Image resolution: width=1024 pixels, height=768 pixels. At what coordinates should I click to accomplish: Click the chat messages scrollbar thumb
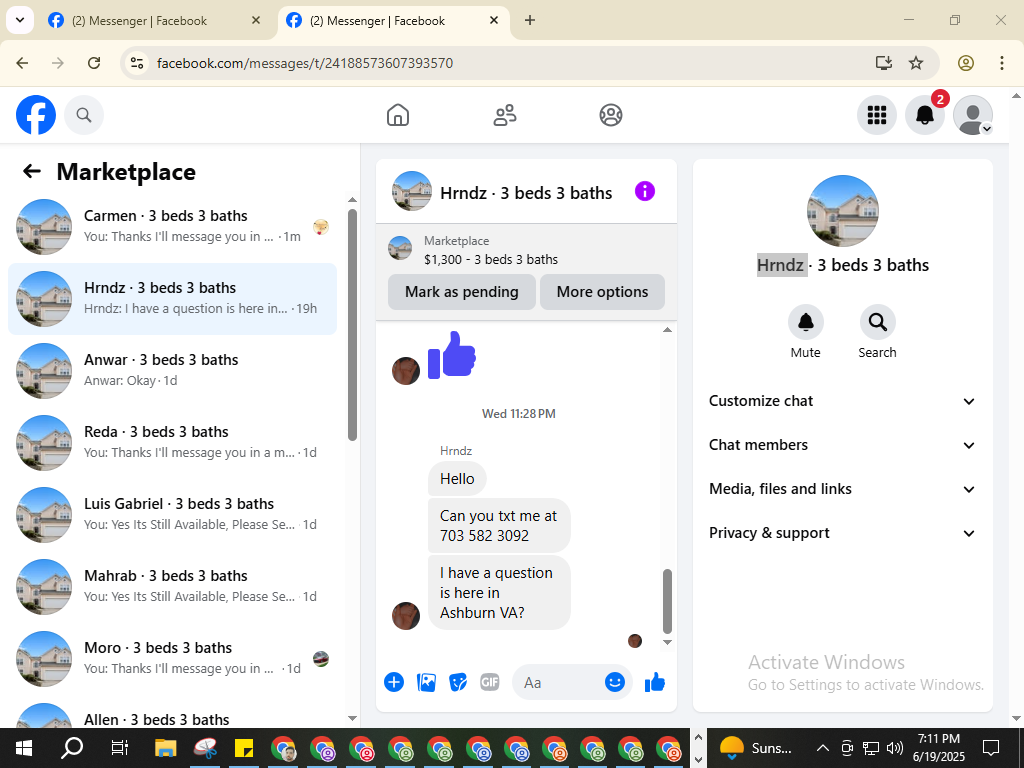point(667,601)
